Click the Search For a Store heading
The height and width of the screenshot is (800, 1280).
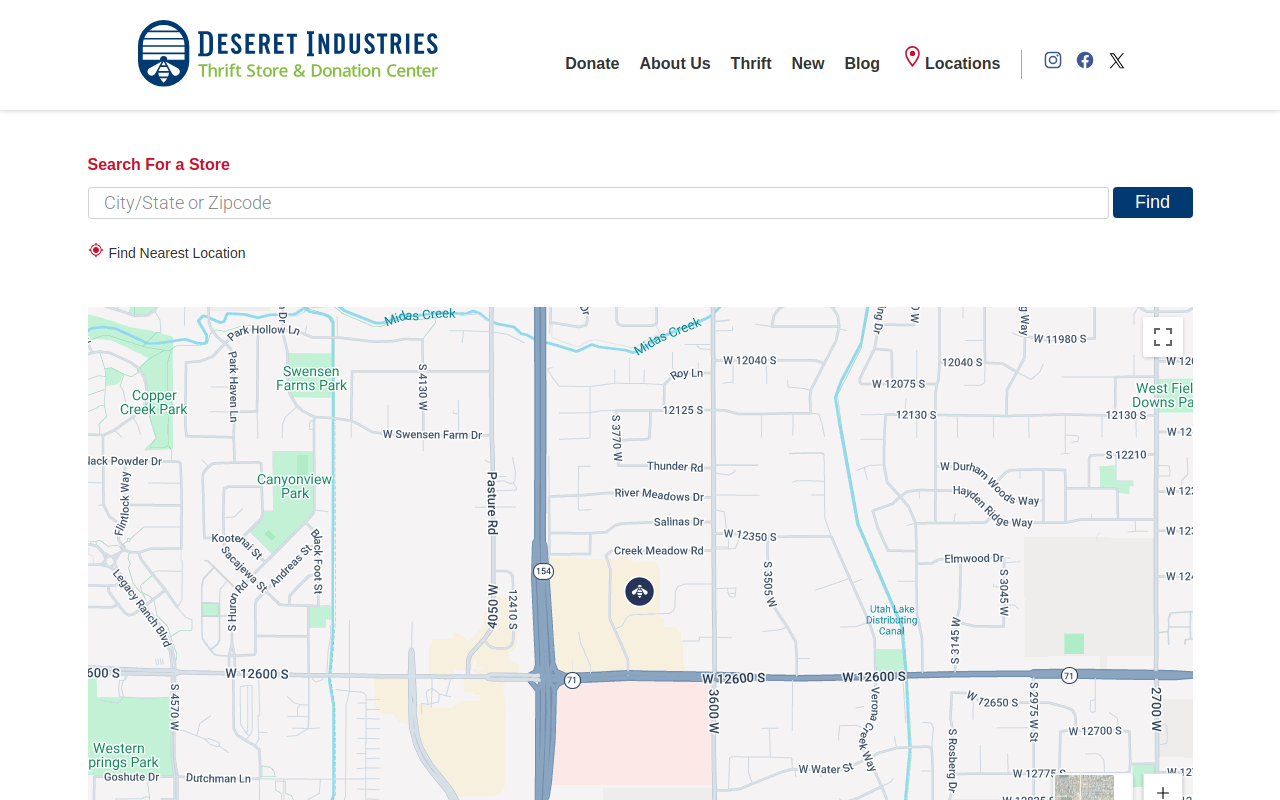pos(158,164)
